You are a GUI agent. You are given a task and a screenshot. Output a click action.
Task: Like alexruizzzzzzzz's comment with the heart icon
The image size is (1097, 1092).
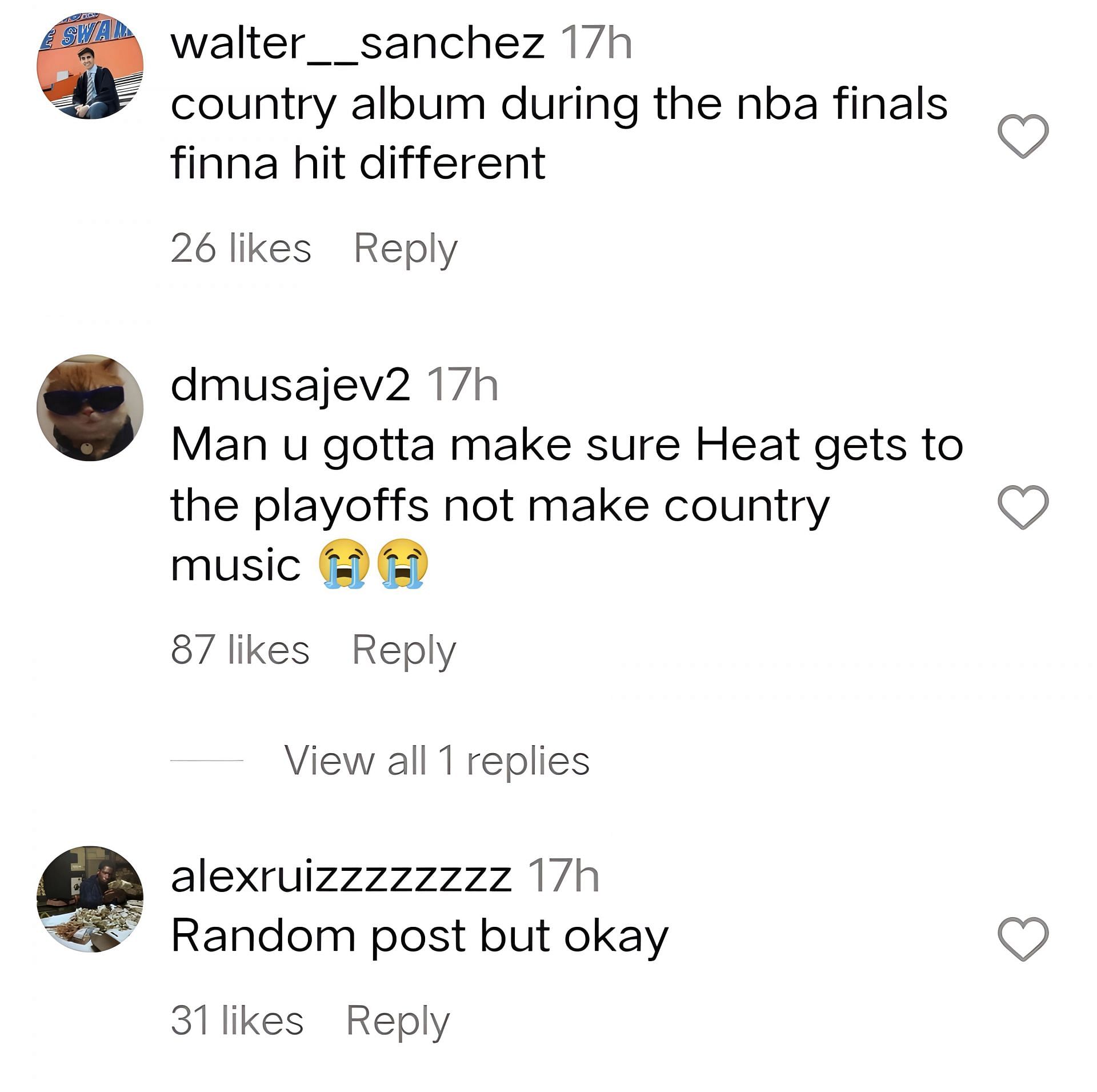click(1023, 939)
